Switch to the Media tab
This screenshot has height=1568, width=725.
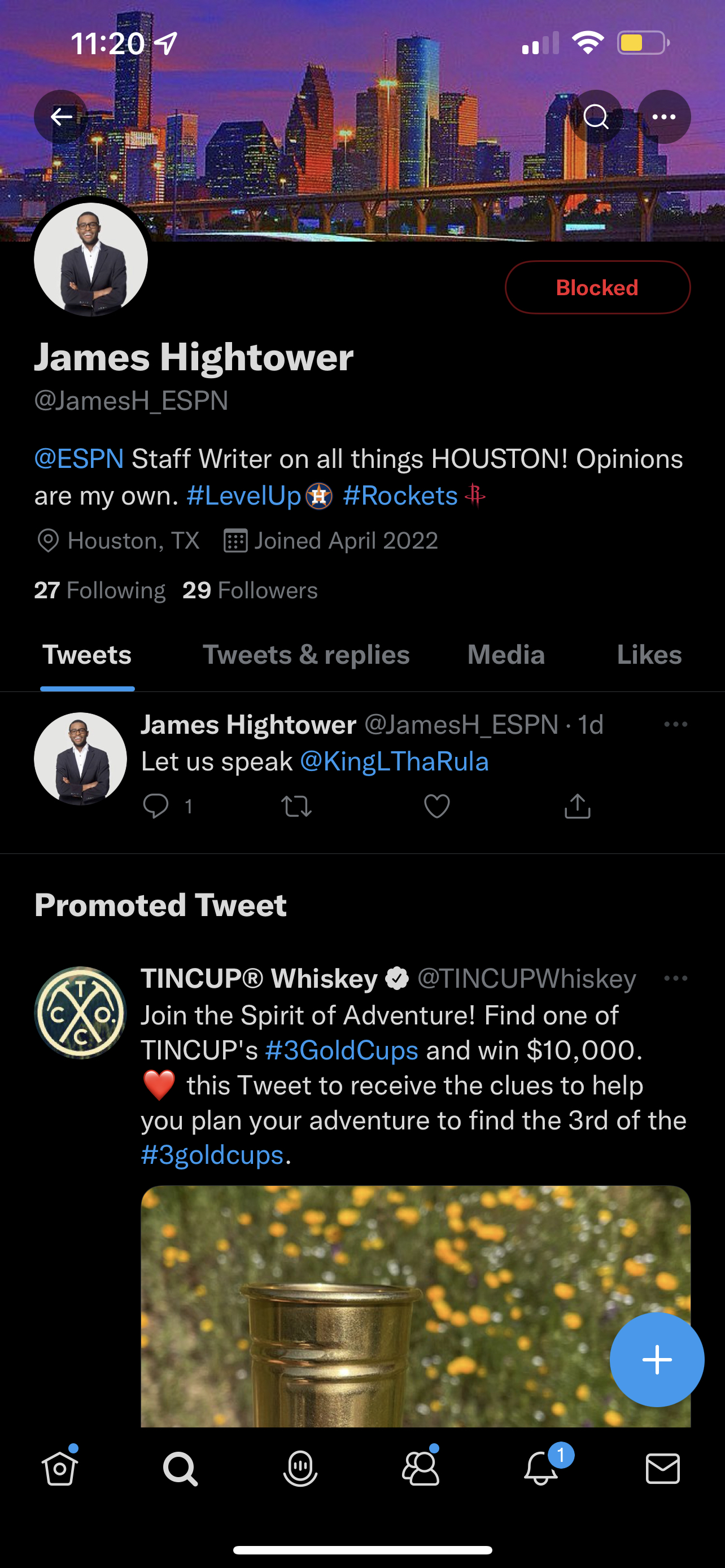506,655
